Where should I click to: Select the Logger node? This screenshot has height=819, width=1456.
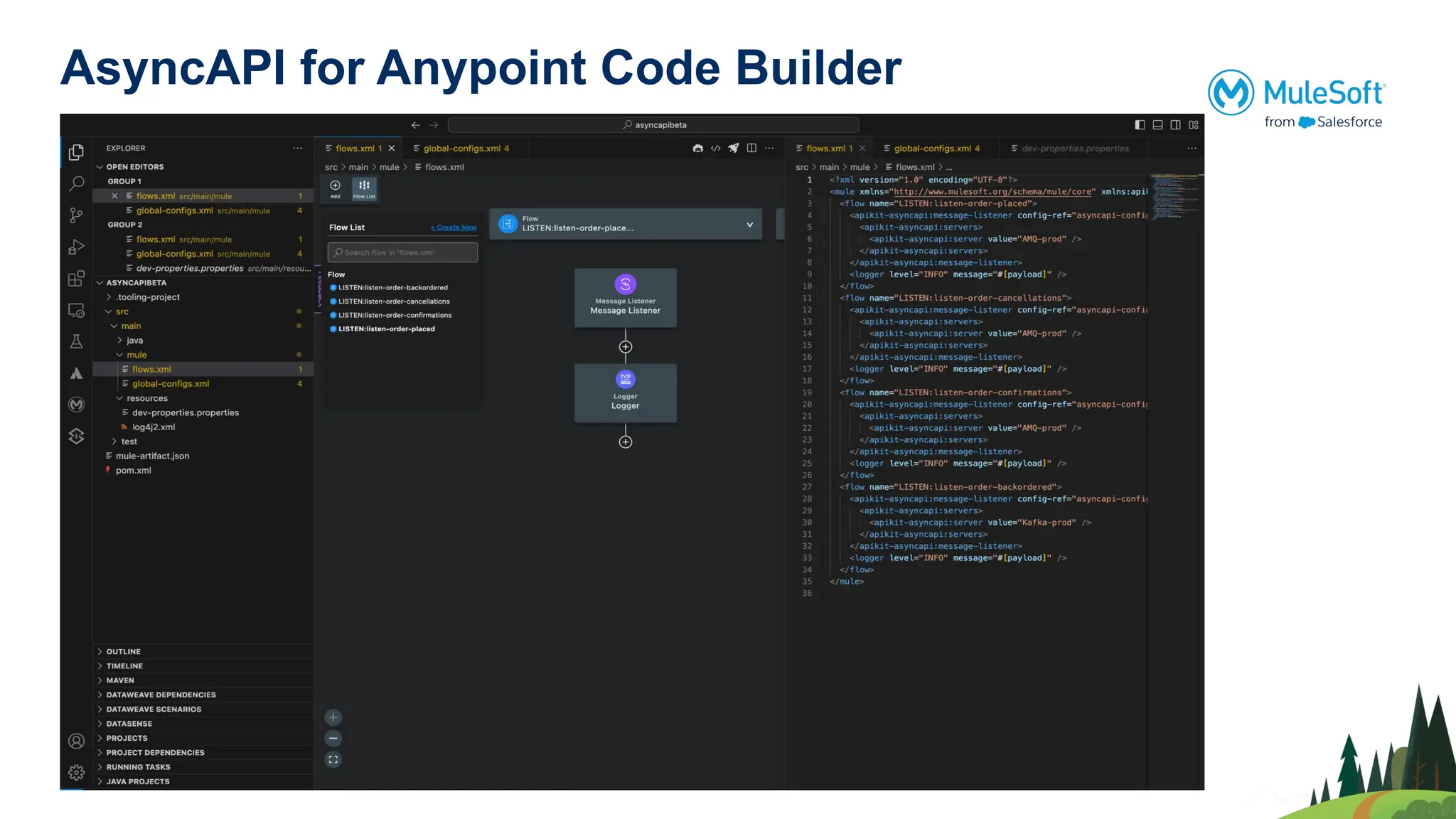(626, 393)
